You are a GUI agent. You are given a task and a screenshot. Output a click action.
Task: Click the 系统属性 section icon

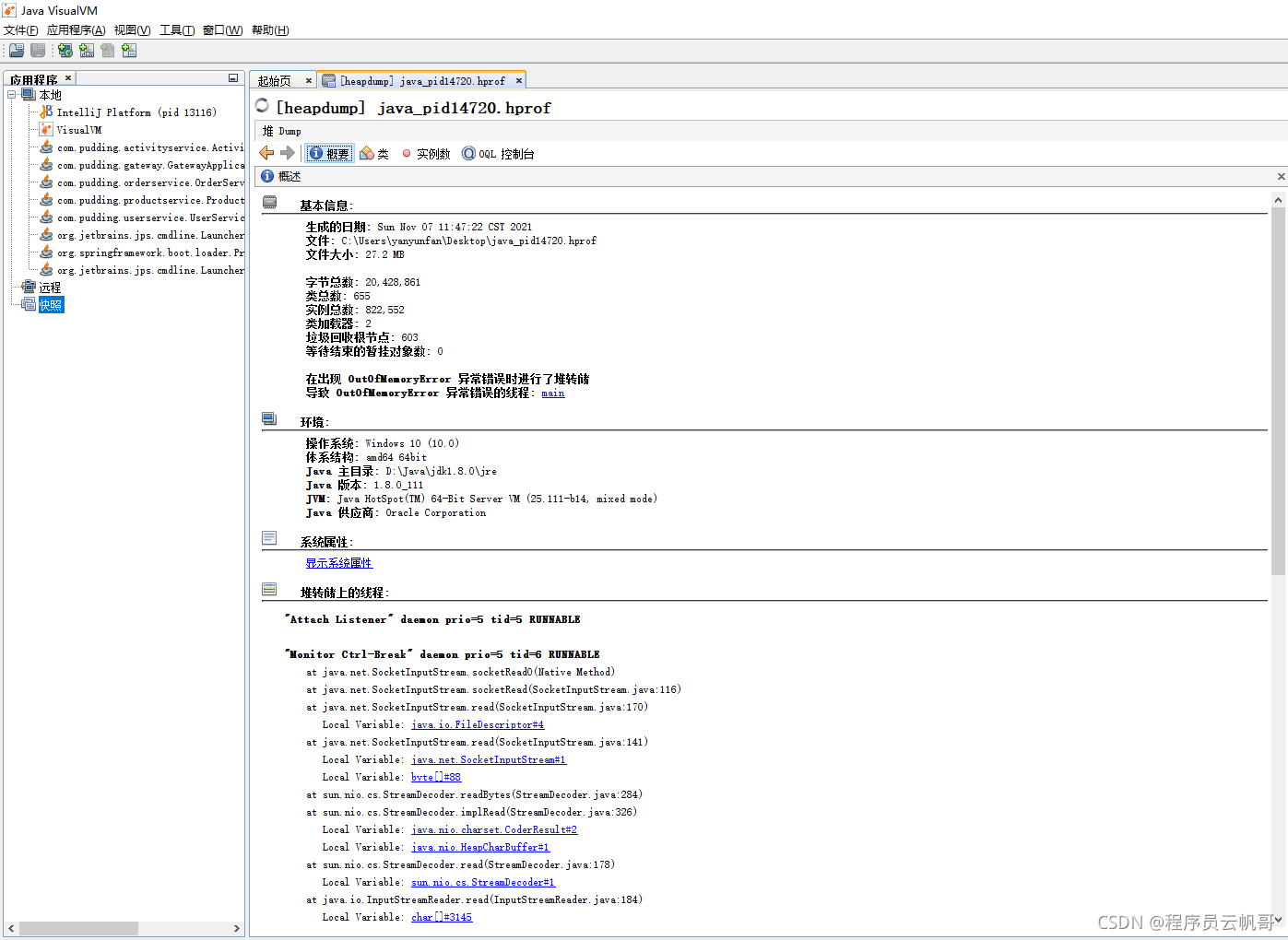click(x=269, y=538)
